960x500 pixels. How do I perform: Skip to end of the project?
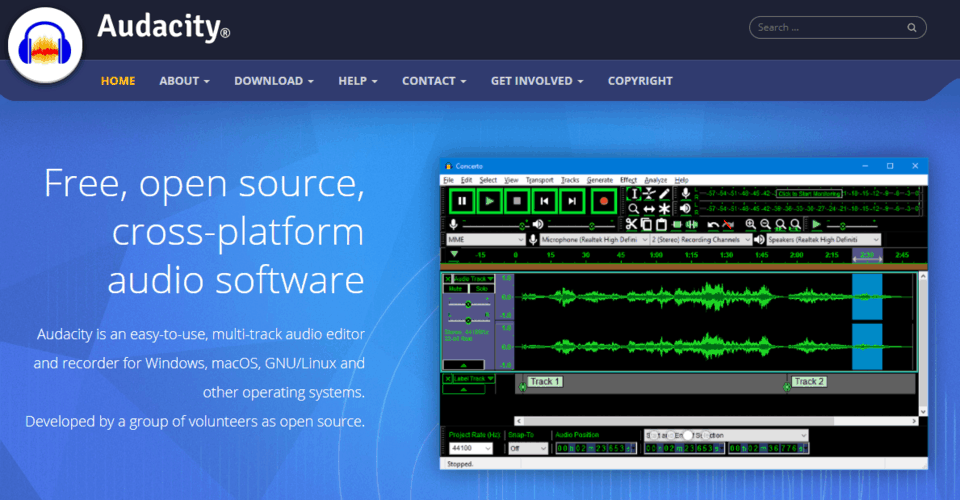click(572, 201)
